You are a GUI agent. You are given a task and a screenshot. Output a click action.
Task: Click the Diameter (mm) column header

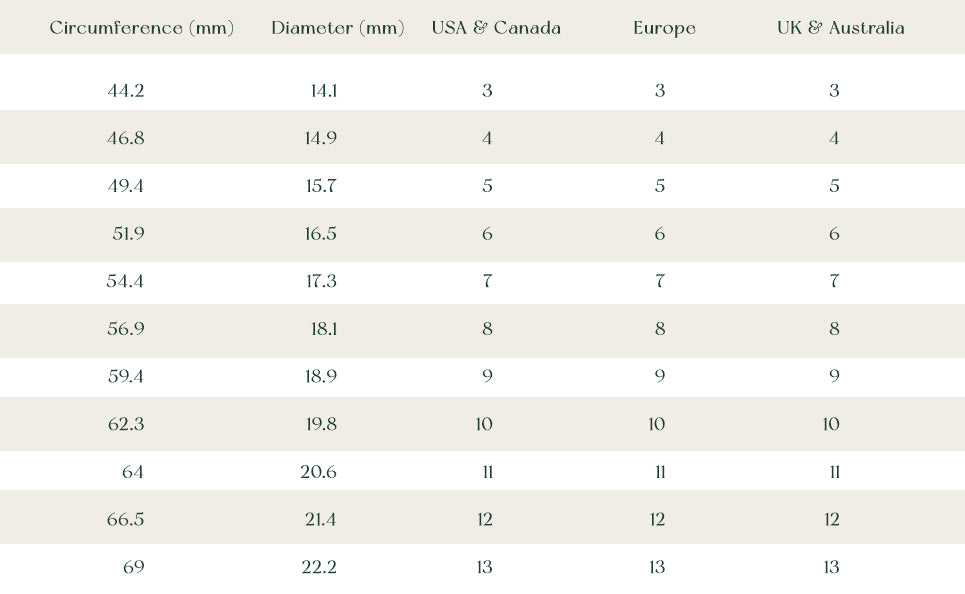[337, 28]
